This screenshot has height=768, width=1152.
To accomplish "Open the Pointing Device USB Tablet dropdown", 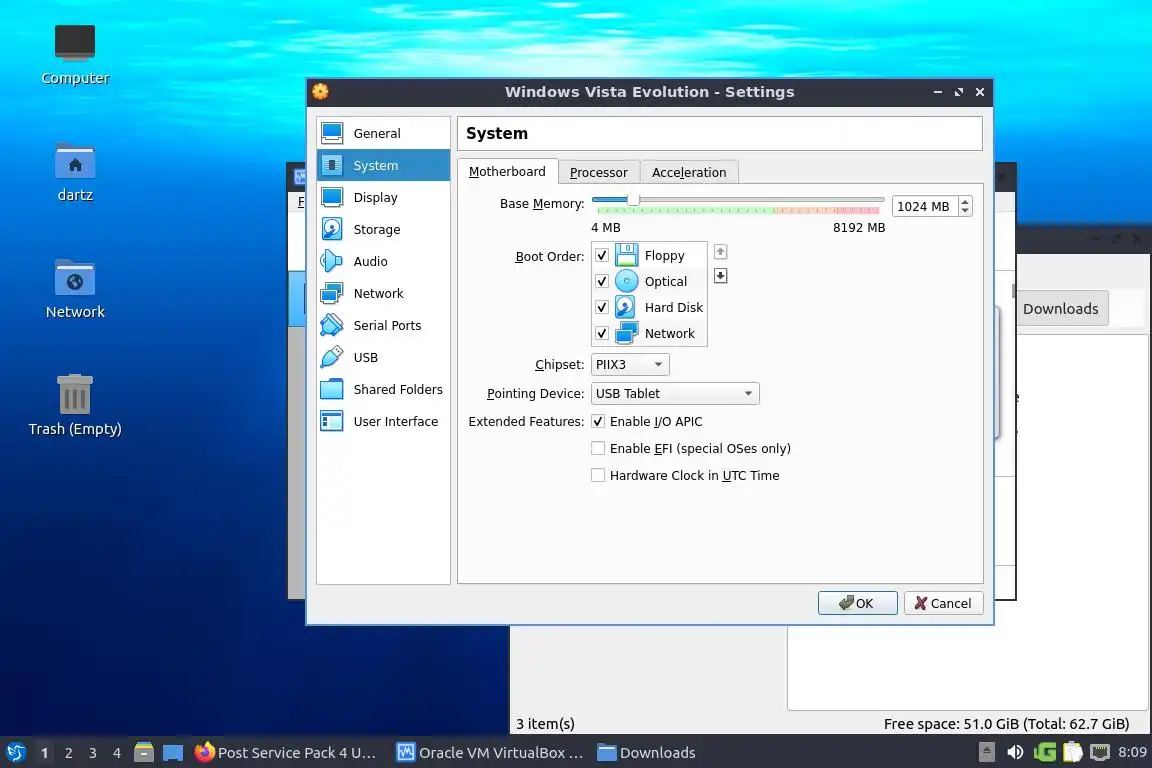I will tap(674, 393).
